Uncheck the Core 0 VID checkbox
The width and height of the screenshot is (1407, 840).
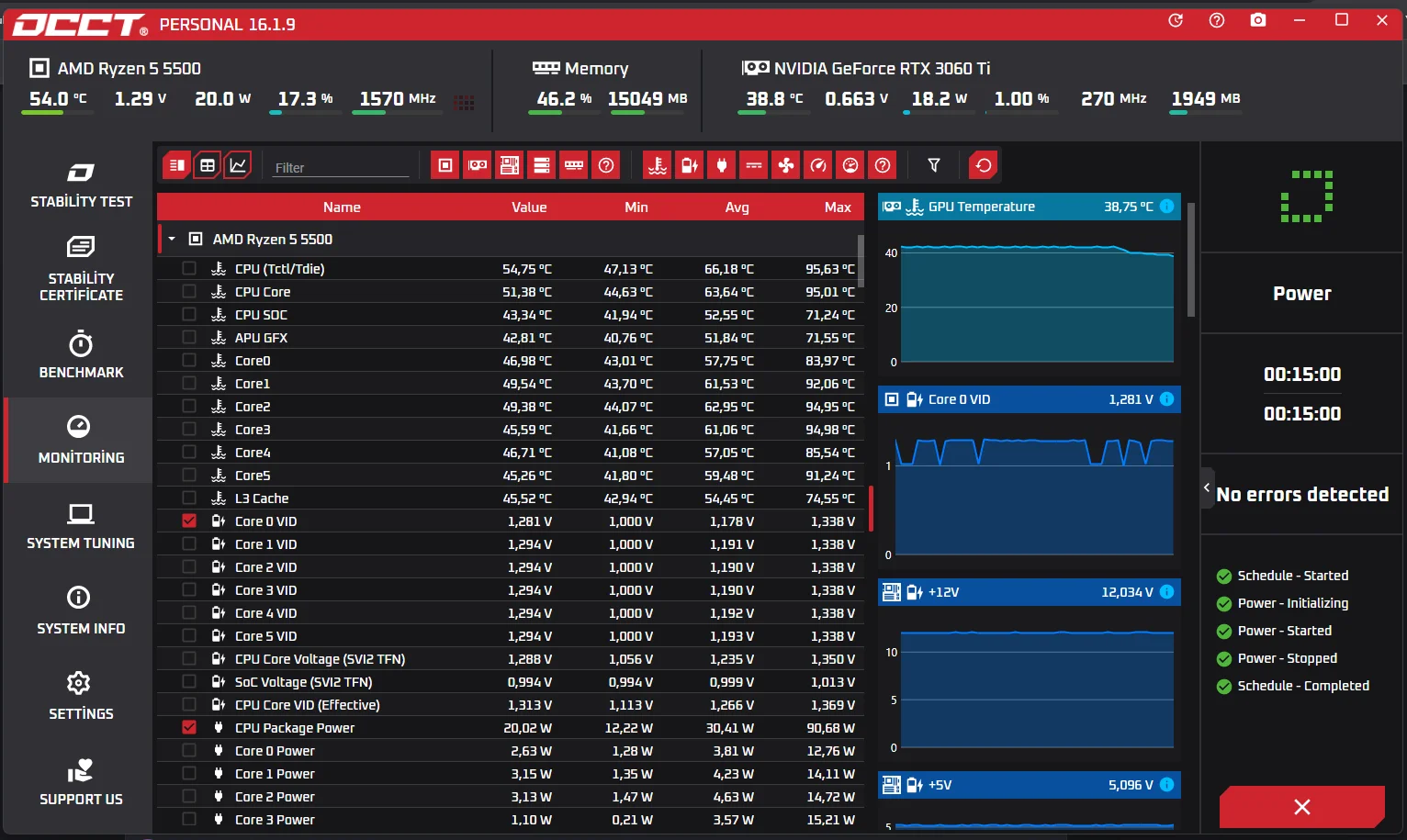pyautogui.click(x=189, y=521)
